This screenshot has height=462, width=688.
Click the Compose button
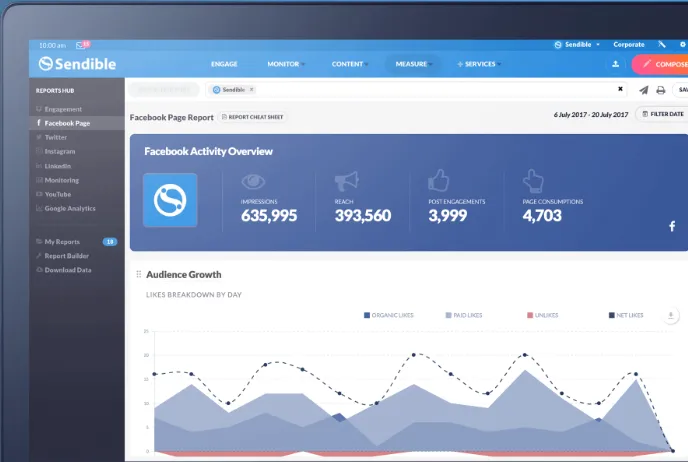coord(660,64)
